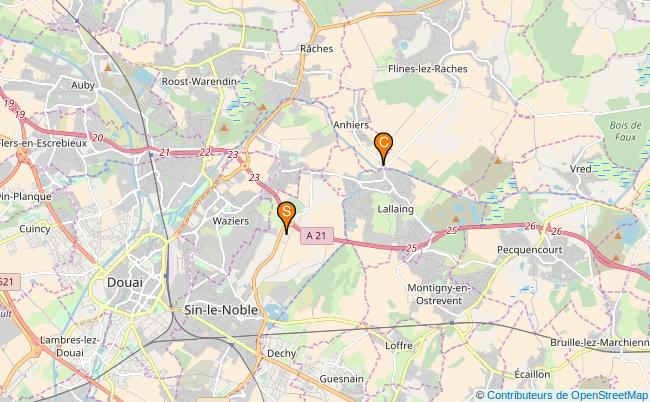Viewport: 650px width, 402px height.
Task: Select the Douai city label
Action: 125,283
